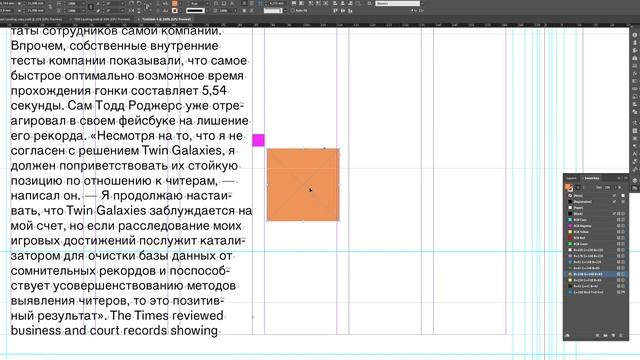The height and width of the screenshot is (360, 640).
Task: Click the words «The Times reviewed» in text
Action: tap(167, 316)
